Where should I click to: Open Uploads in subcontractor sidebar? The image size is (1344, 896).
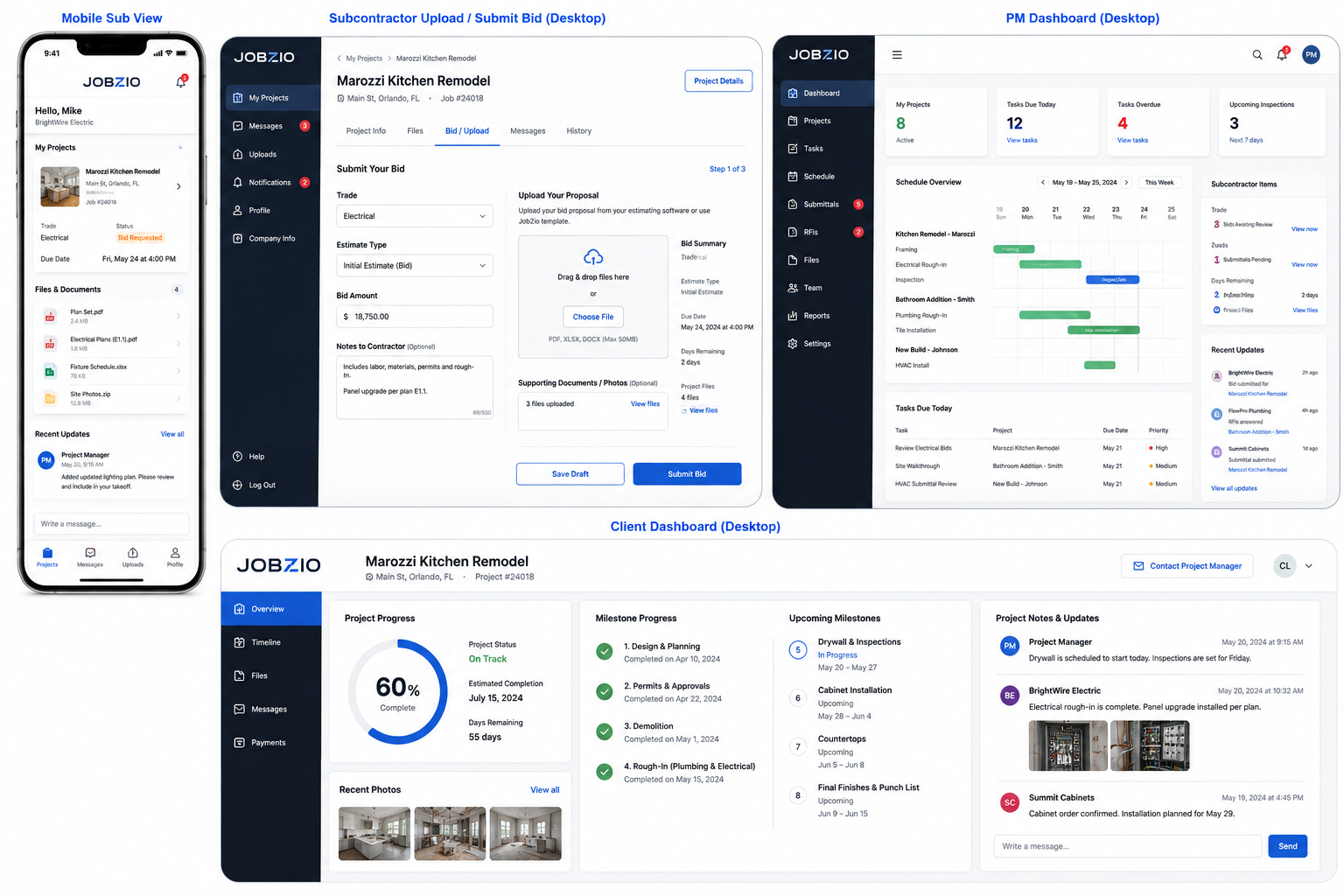point(271,154)
